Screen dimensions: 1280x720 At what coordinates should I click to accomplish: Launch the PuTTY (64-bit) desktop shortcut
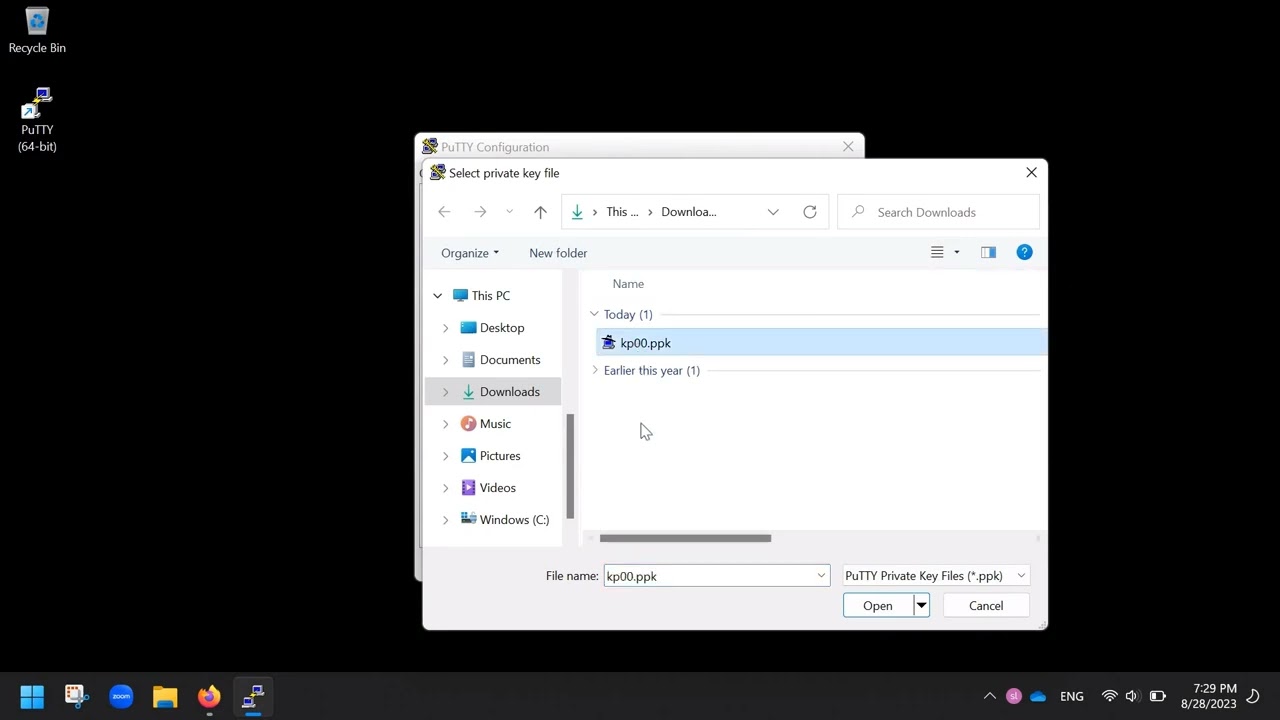[37, 120]
